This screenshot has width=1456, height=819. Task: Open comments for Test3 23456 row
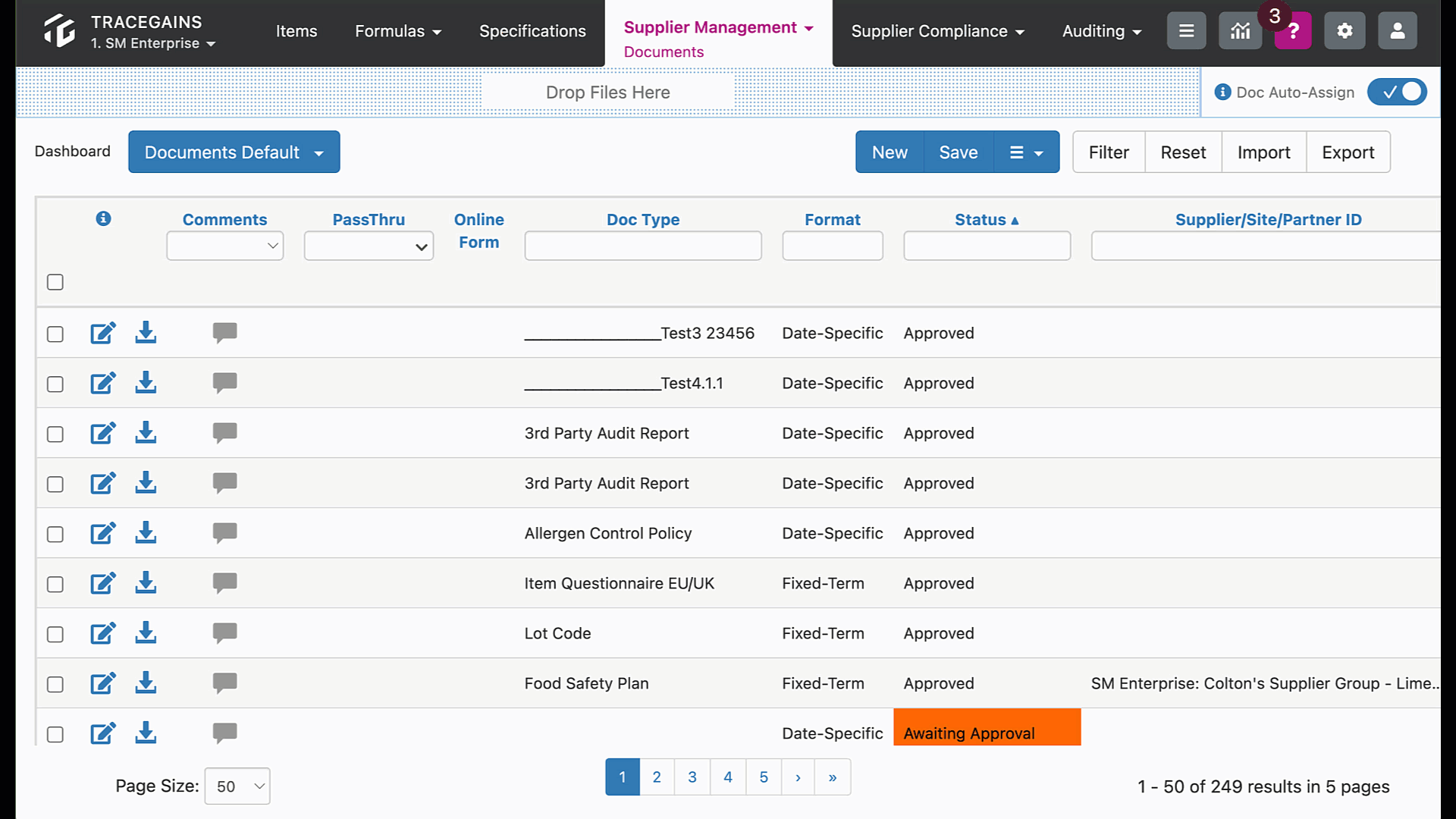point(224,333)
